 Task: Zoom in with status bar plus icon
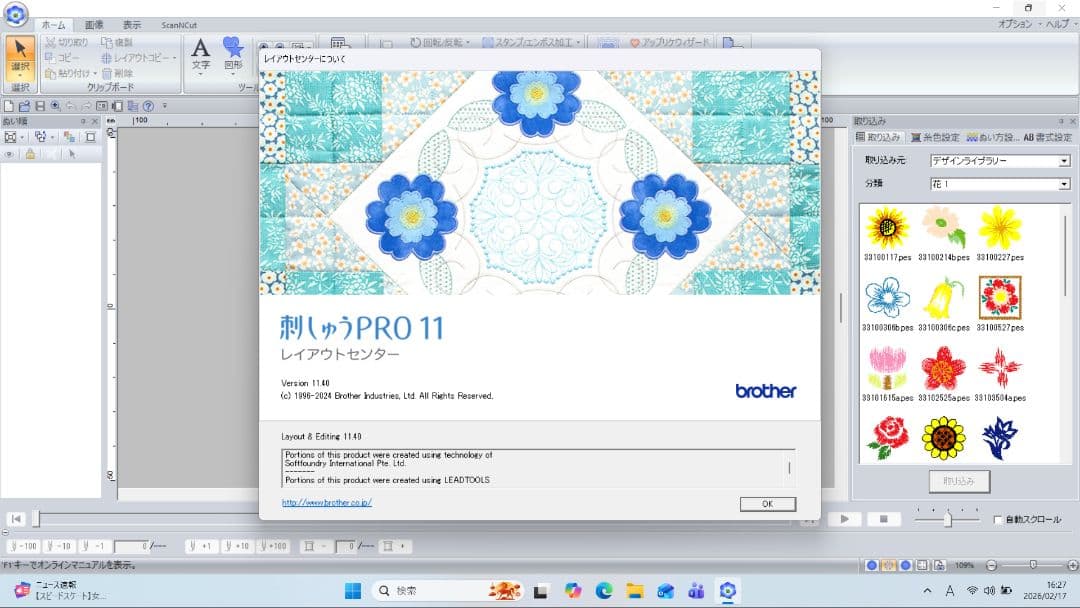click(1072, 565)
